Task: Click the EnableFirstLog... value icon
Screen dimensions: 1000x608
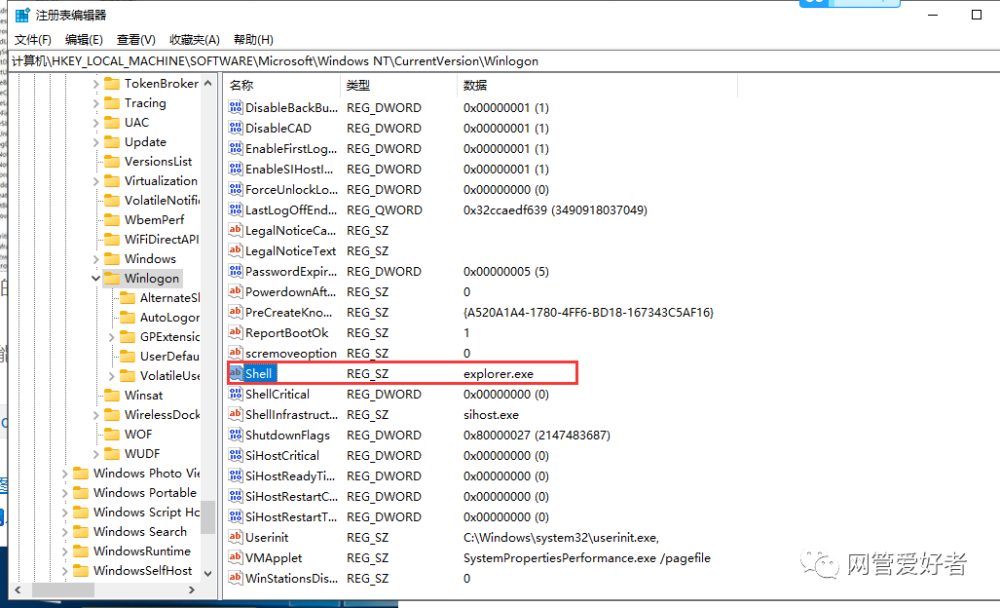Action: (x=235, y=148)
